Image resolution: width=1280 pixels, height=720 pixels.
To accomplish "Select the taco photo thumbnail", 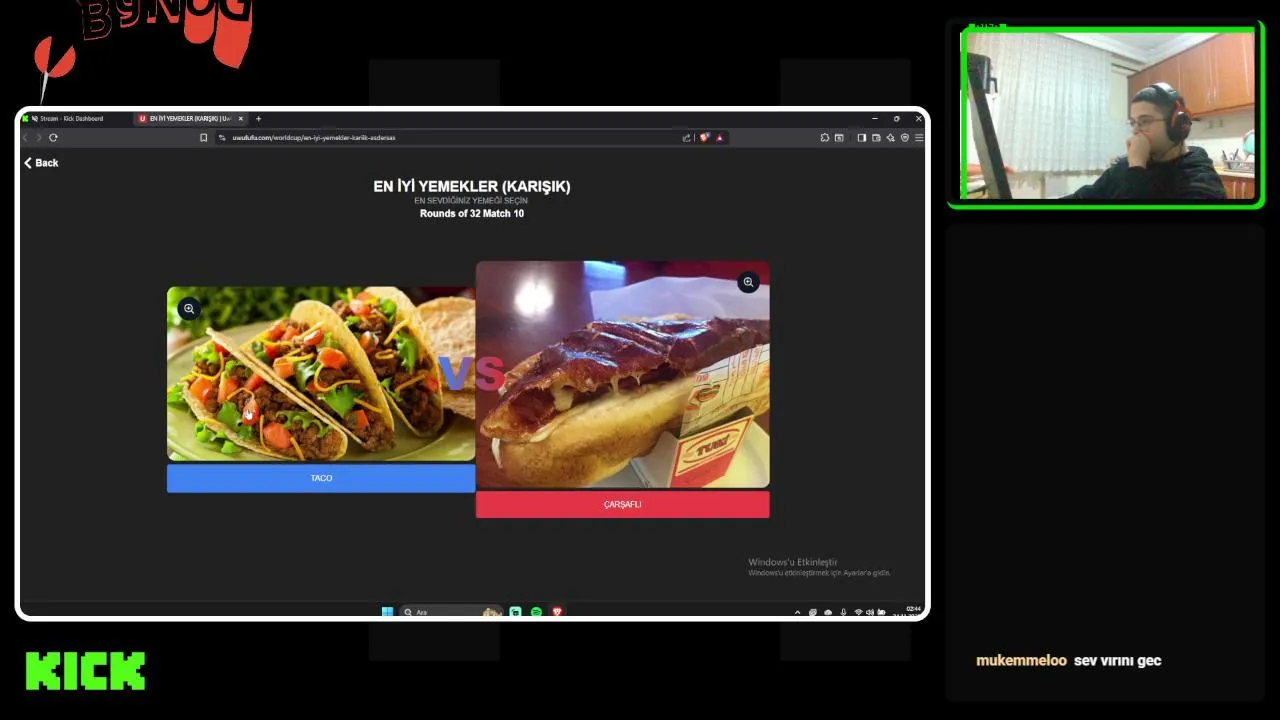I will pyautogui.click(x=321, y=374).
